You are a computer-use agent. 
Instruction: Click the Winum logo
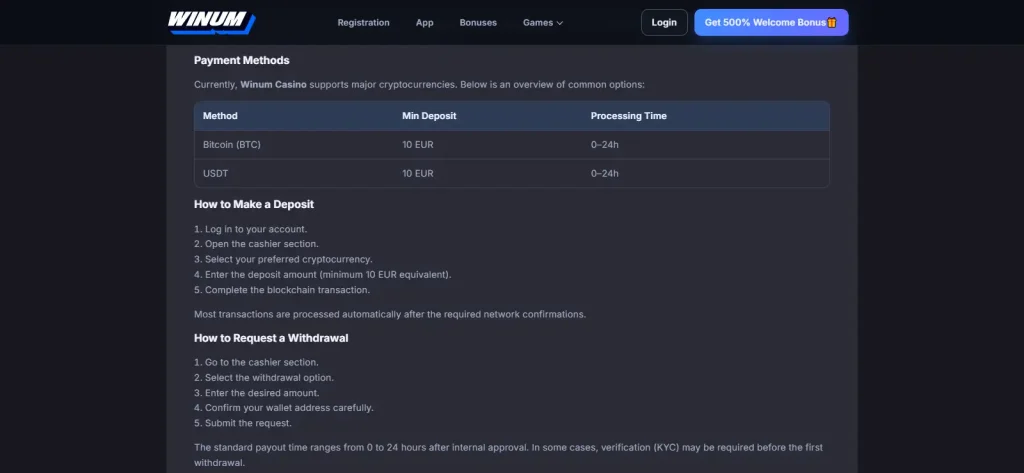click(212, 22)
